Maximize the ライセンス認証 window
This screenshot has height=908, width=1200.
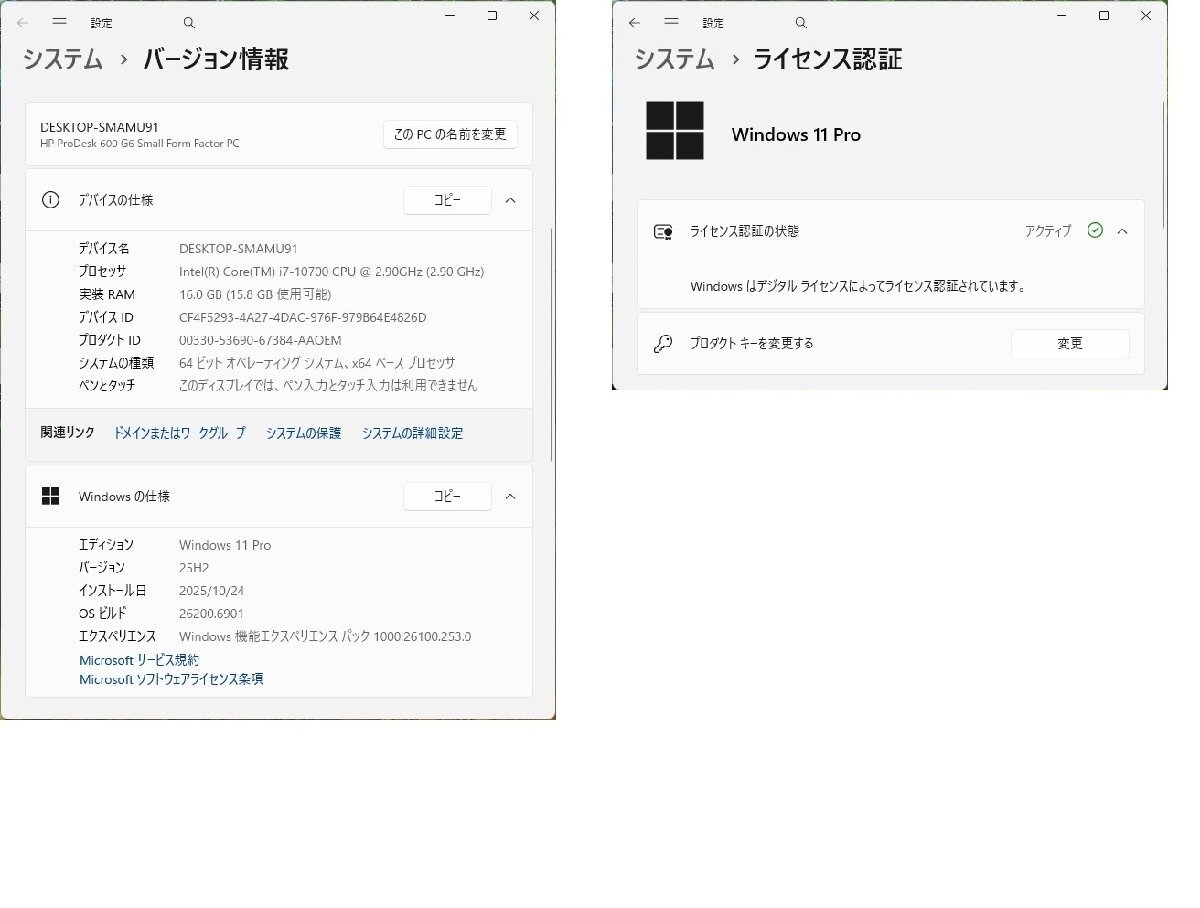pos(1104,15)
